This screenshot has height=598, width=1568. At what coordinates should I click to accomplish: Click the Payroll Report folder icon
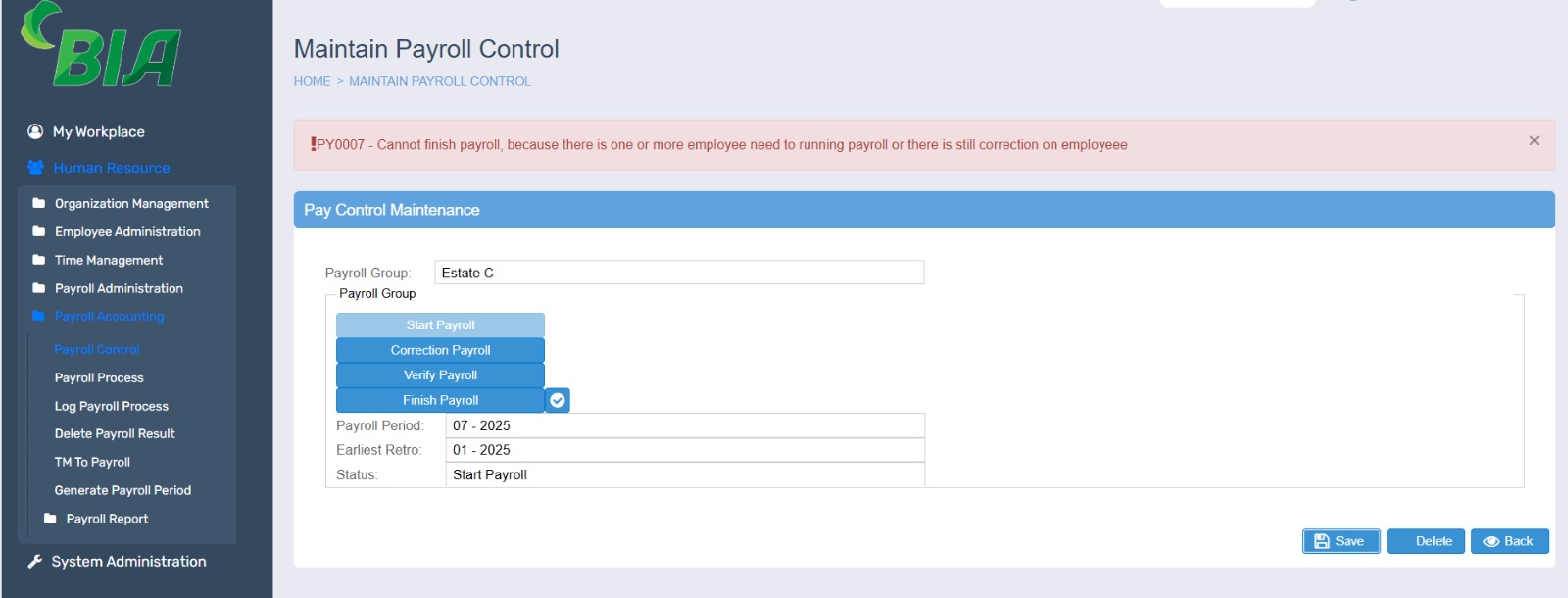click(50, 519)
